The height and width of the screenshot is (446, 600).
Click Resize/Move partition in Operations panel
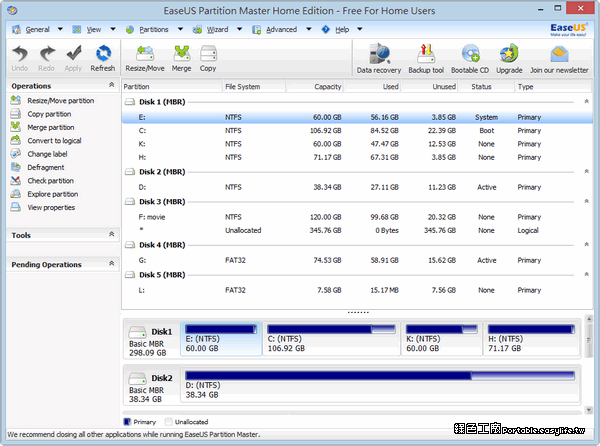[x=60, y=101]
